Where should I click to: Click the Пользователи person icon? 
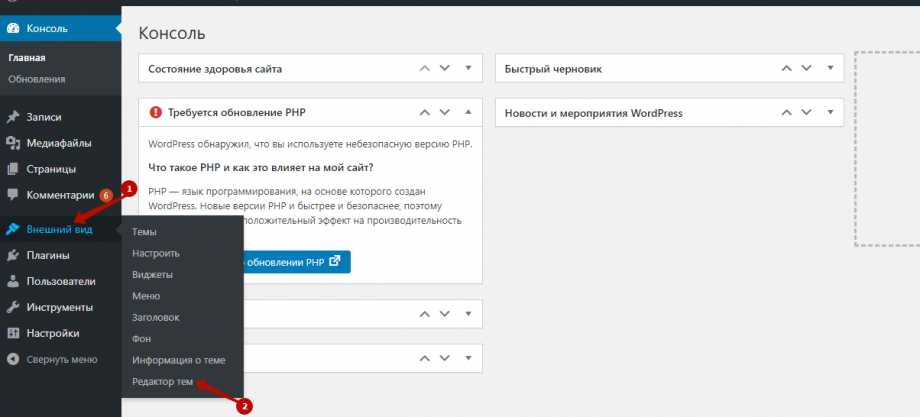coord(13,281)
